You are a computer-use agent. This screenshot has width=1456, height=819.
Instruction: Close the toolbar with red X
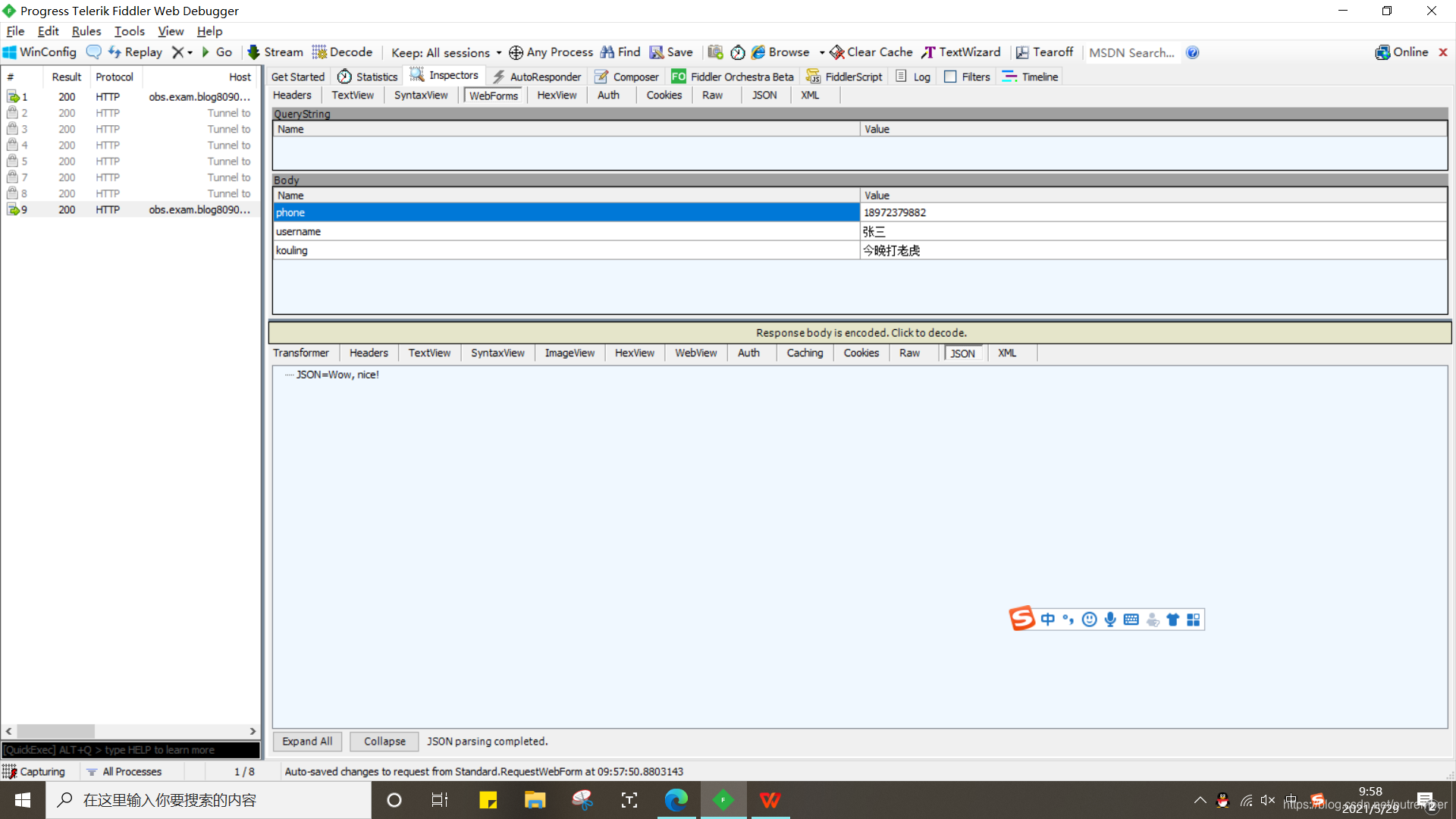pyautogui.click(x=1443, y=52)
